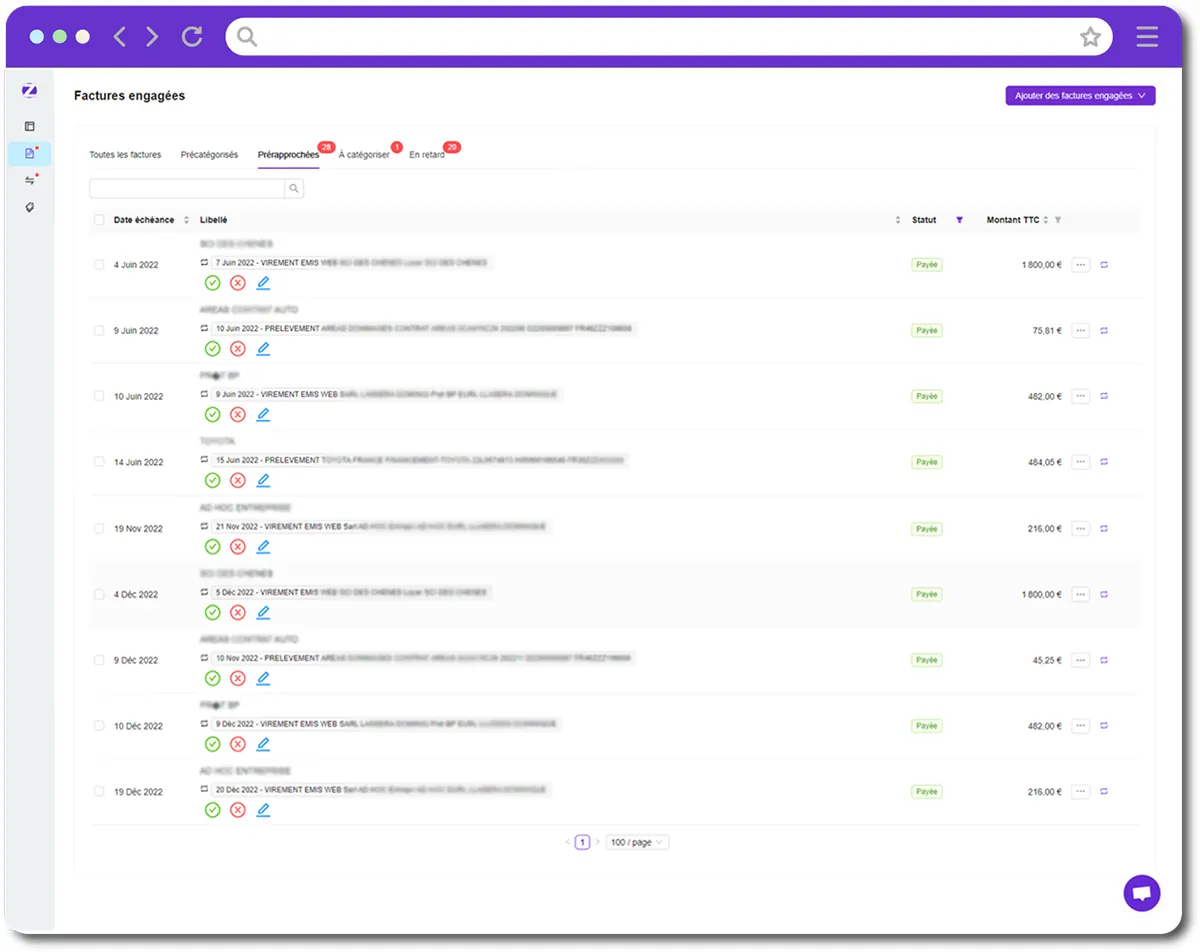Click recurrence icon on 1 800,00 € first row
Viewport: 1200px width, 952px height.
tap(1104, 265)
